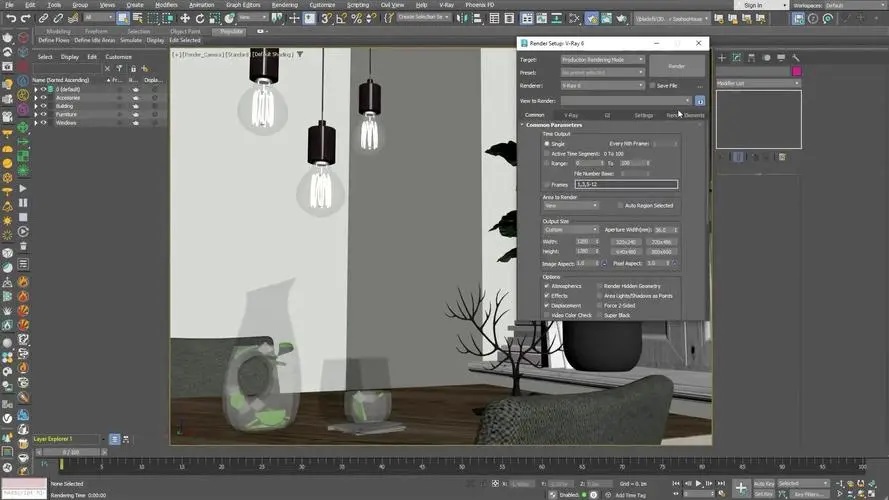The width and height of the screenshot is (889, 500).
Task: Select the Rotate transform tool
Action: click(199, 18)
